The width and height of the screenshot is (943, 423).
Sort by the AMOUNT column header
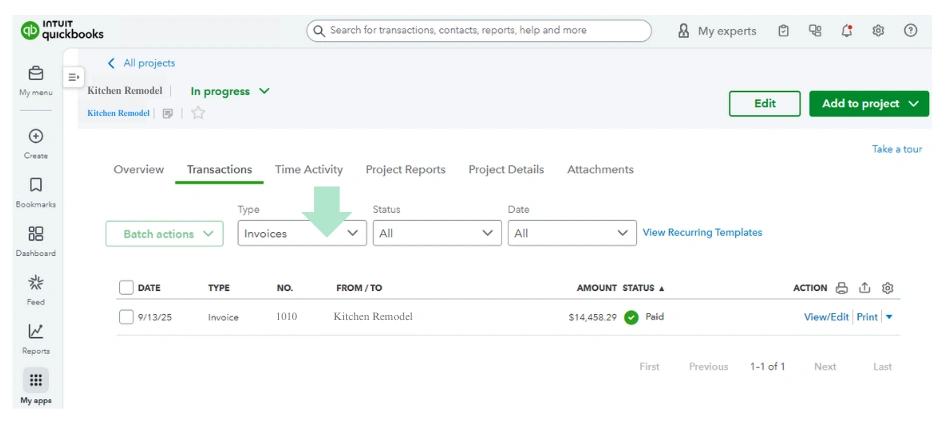tap(597, 288)
